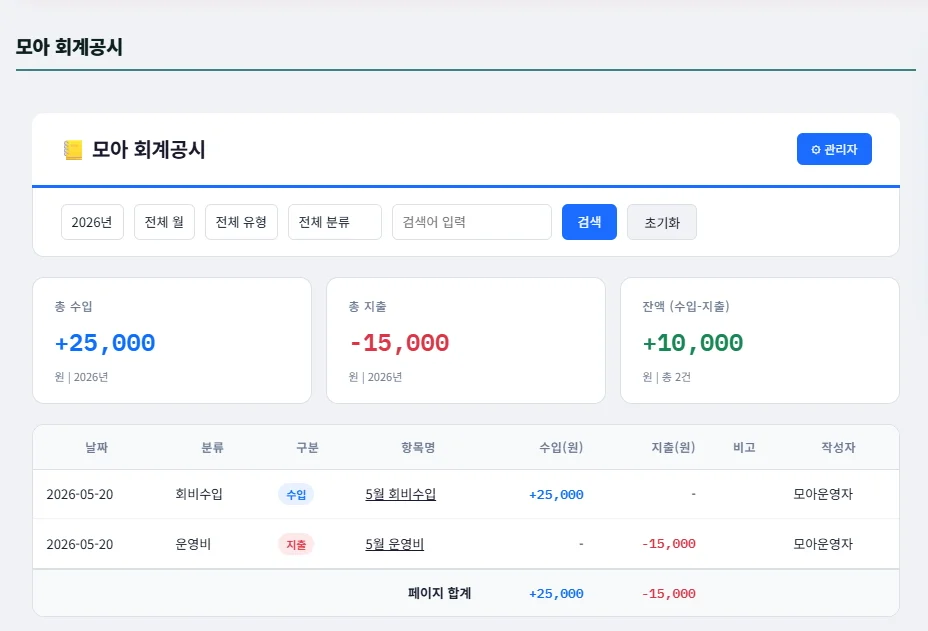This screenshot has height=631, width=928.
Task: Click the red 지출 badge
Action: [296, 544]
